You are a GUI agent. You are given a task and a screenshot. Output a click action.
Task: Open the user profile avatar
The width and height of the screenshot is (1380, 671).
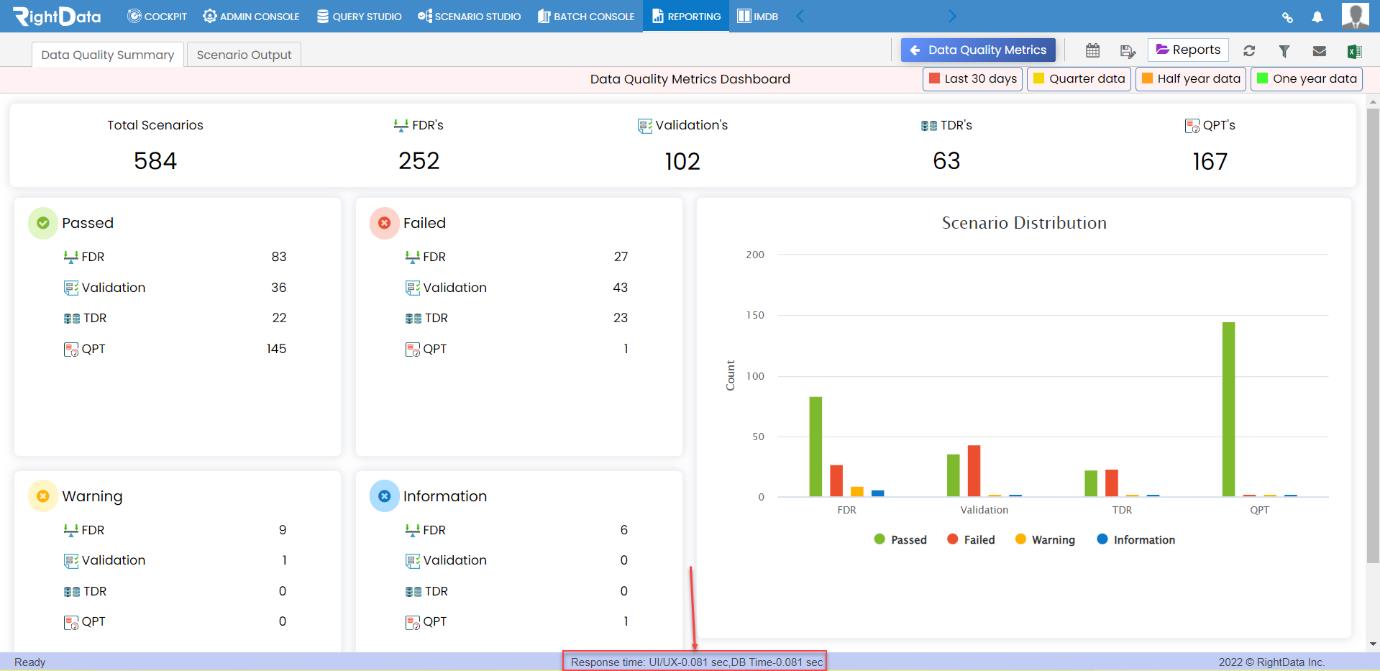pyautogui.click(x=1355, y=15)
